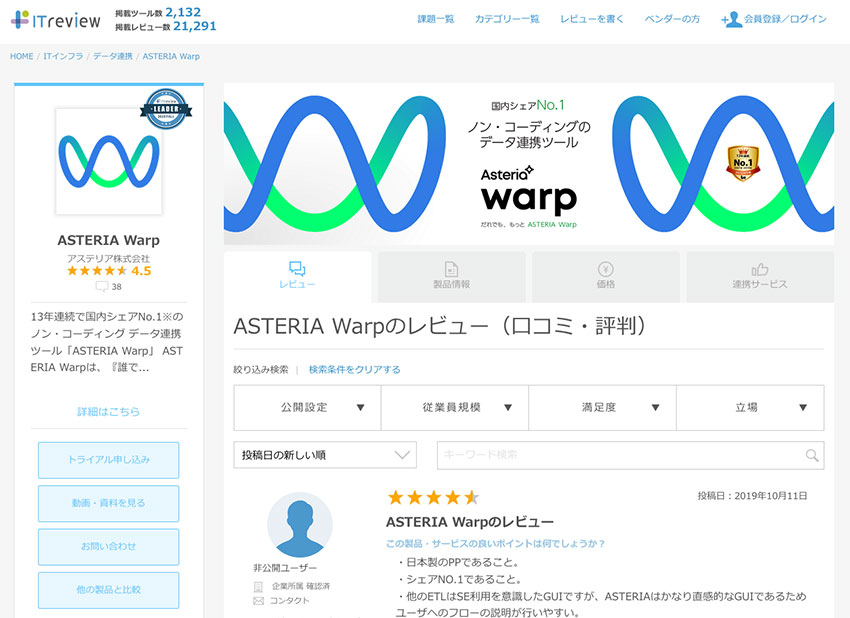
Task: Click the 掲載レビュー数 21,291 count
Action: 165,26
